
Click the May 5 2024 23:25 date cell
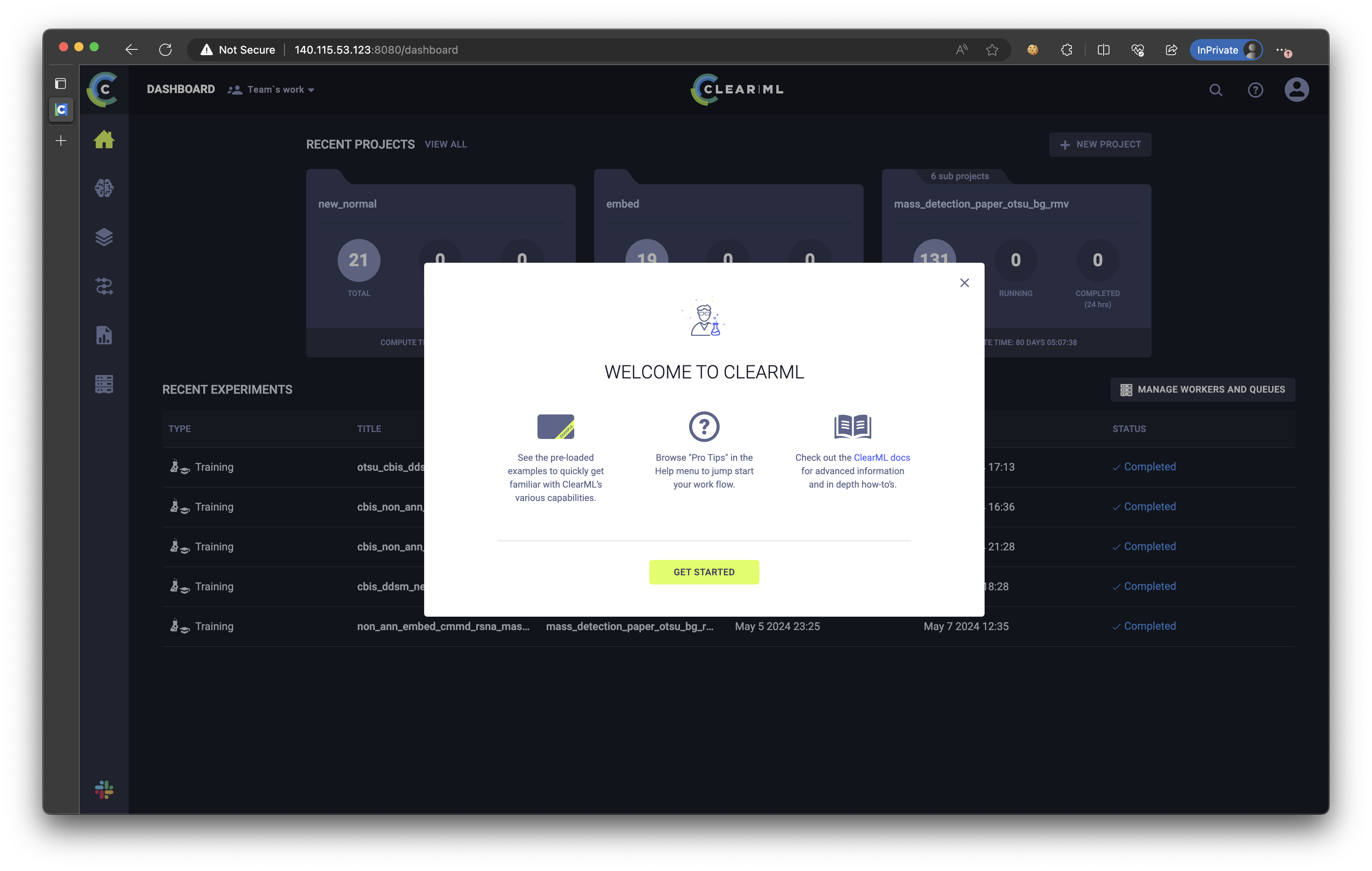pyautogui.click(x=777, y=627)
